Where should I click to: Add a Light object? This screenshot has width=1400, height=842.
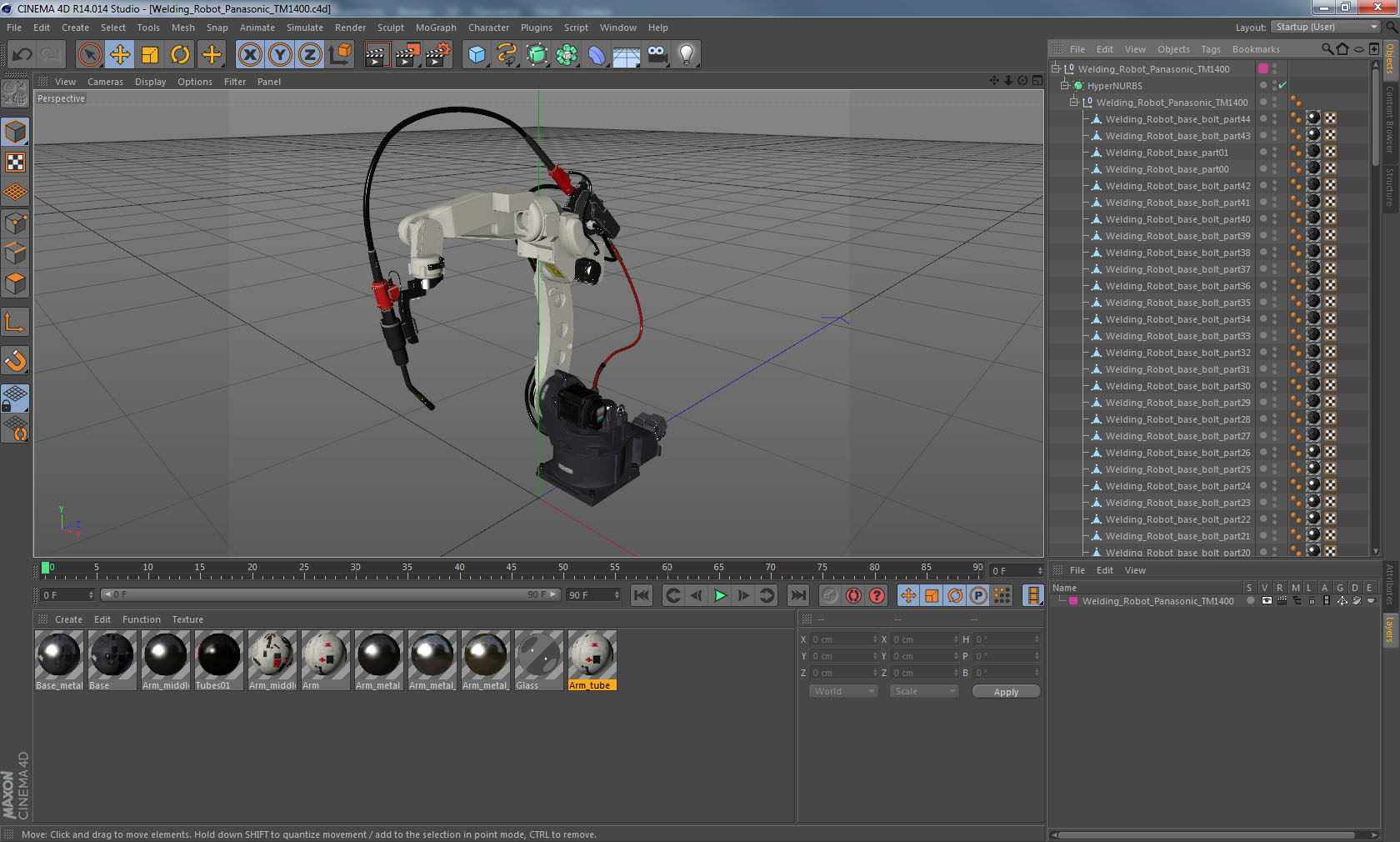(x=686, y=55)
